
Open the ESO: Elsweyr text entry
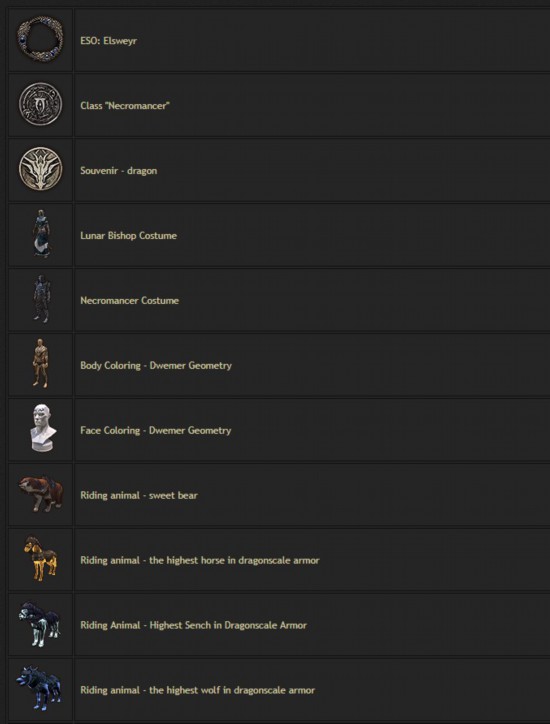pyautogui.click(x=109, y=41)
